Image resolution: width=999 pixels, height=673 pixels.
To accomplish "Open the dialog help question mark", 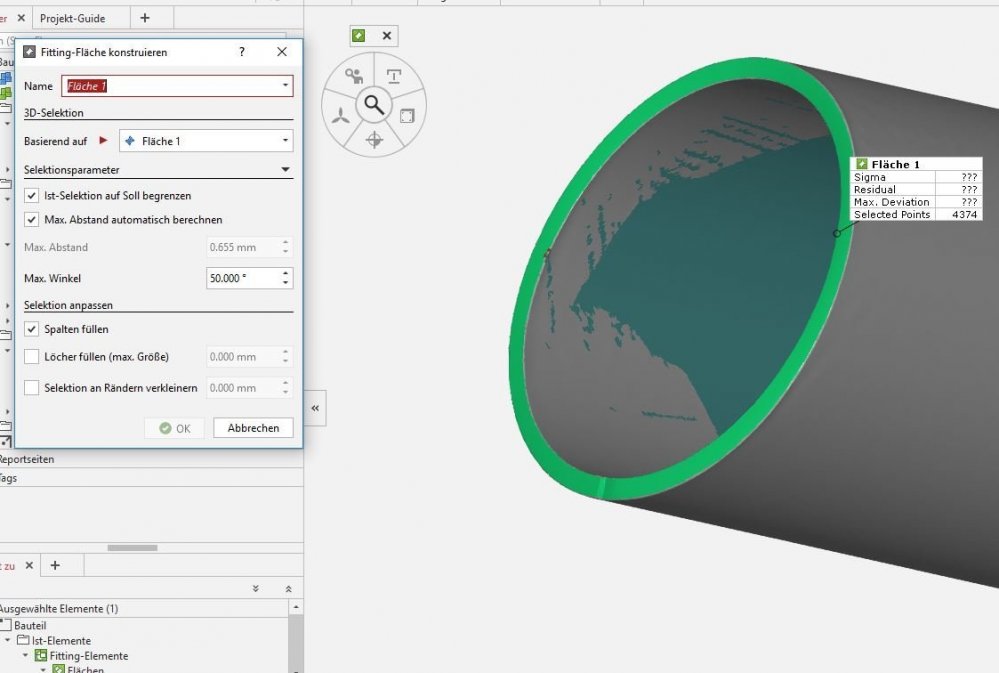I will tap(242, 52).
